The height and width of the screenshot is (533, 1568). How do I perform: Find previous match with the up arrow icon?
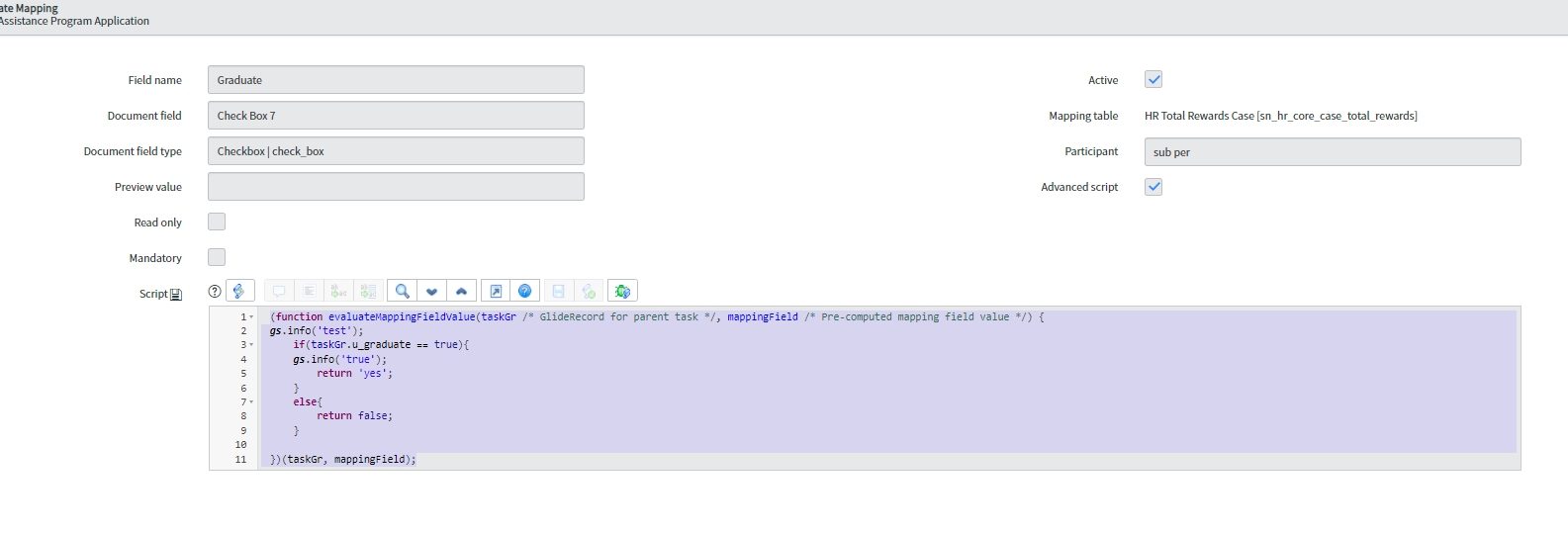pos(461,291)
